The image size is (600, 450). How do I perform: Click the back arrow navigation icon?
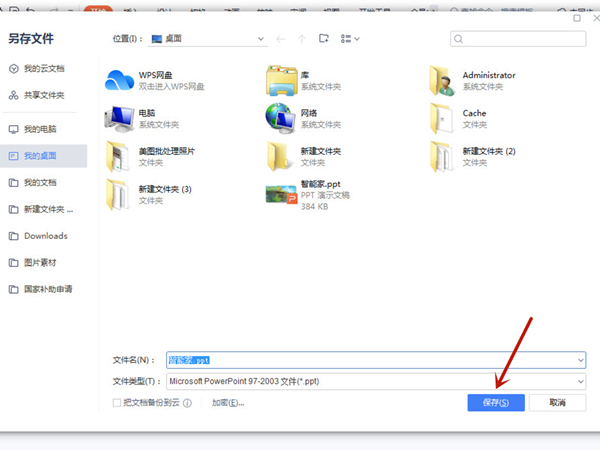280,39
